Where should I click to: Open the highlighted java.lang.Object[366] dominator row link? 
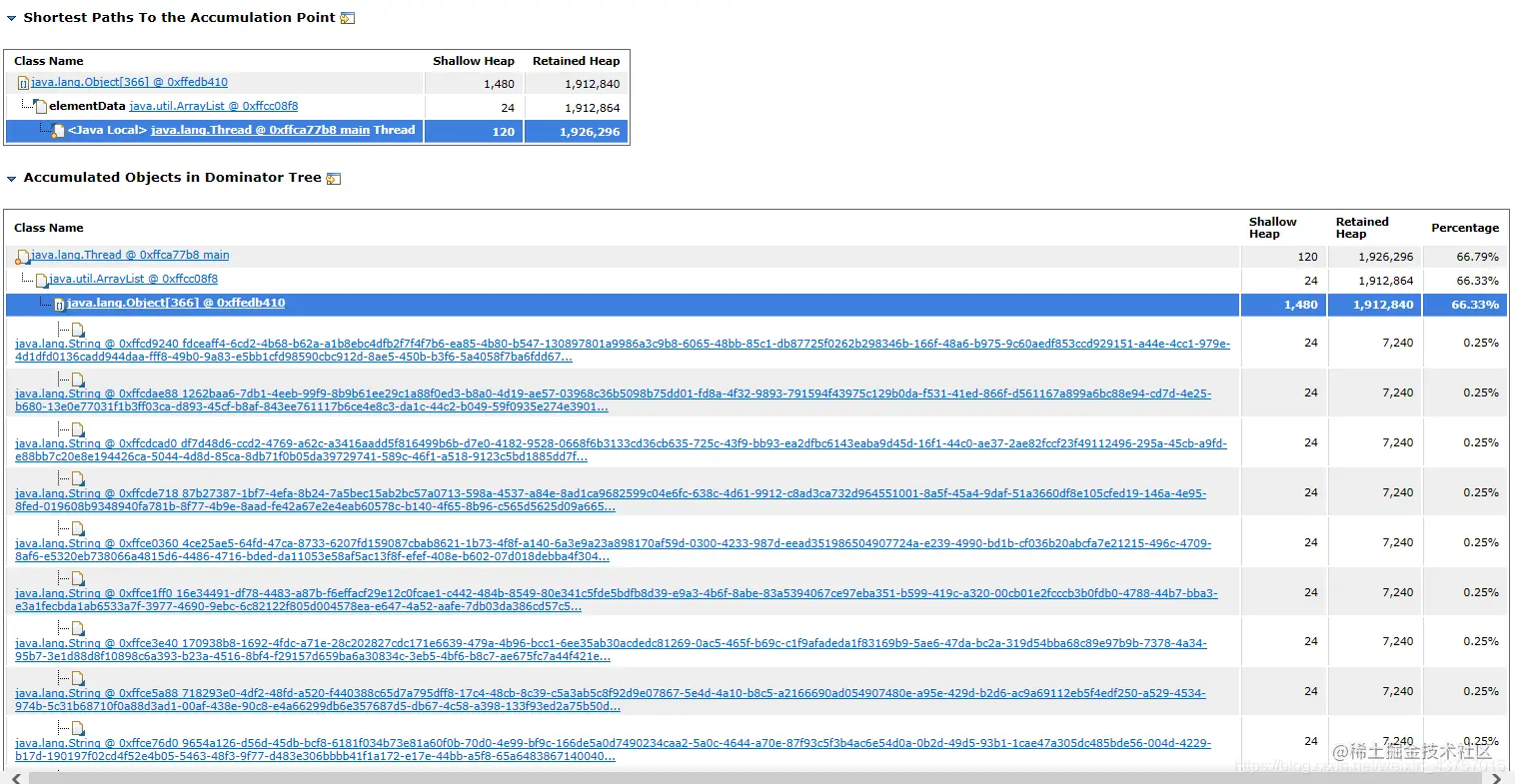[176, 303]
